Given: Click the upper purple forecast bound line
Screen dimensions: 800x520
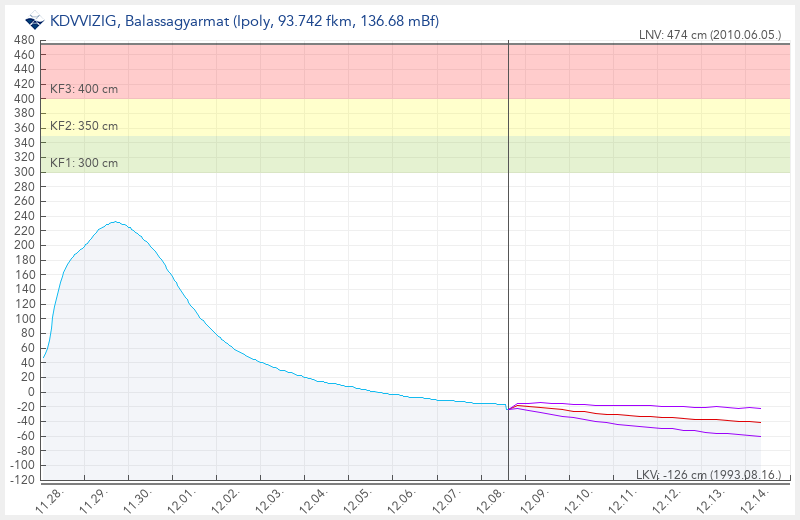Looking at the screenshot, I should coord(640,405).
